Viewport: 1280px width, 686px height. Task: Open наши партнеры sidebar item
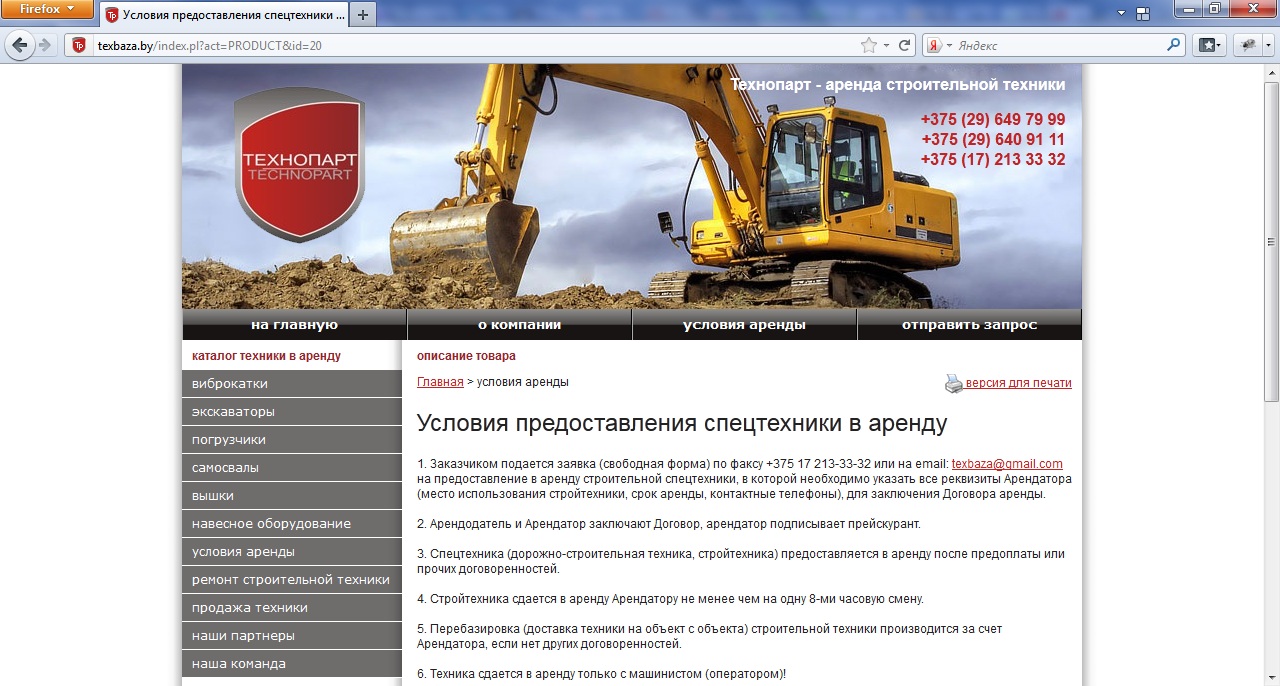point(292,636)
